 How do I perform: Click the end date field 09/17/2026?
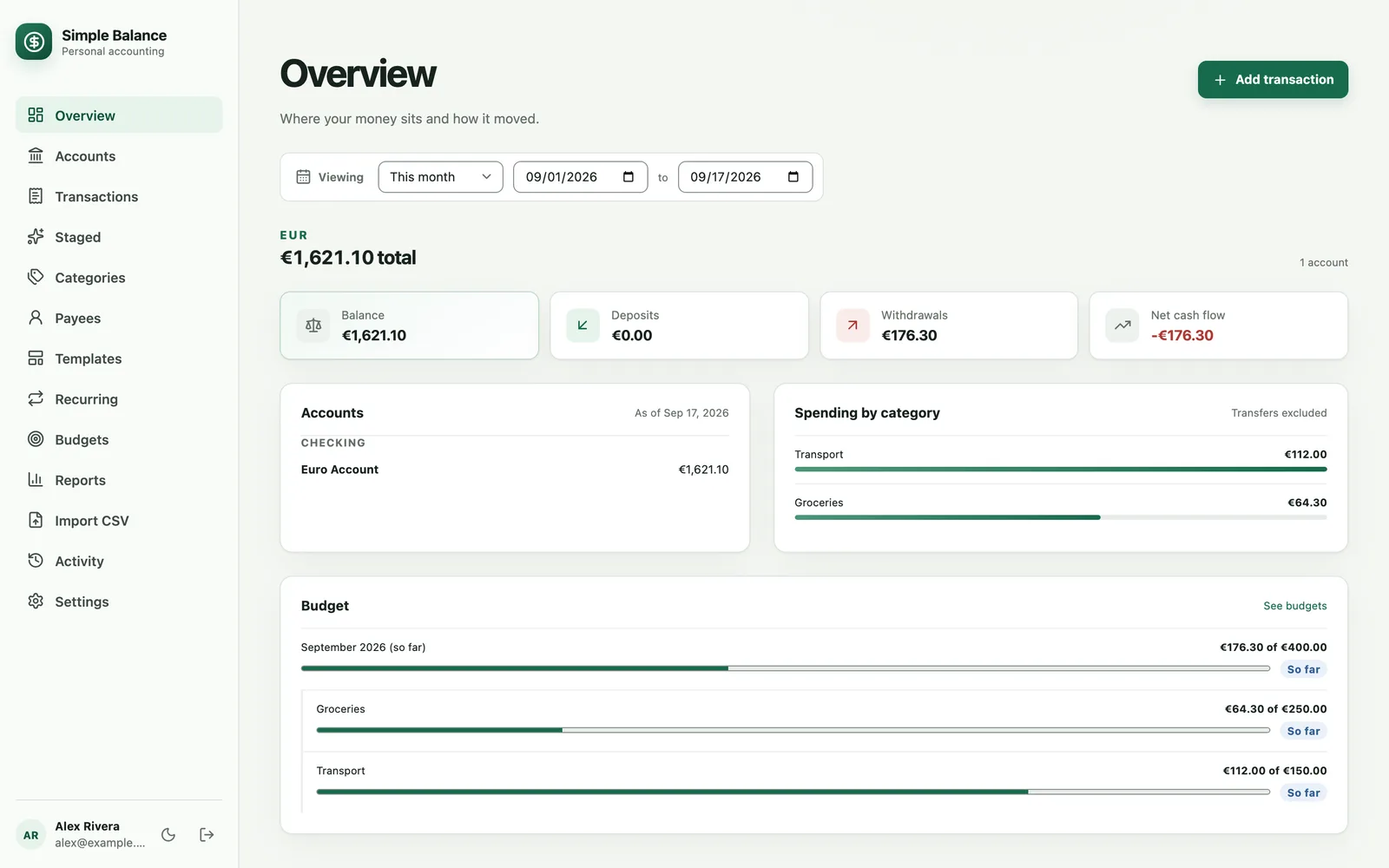(745, 177)
